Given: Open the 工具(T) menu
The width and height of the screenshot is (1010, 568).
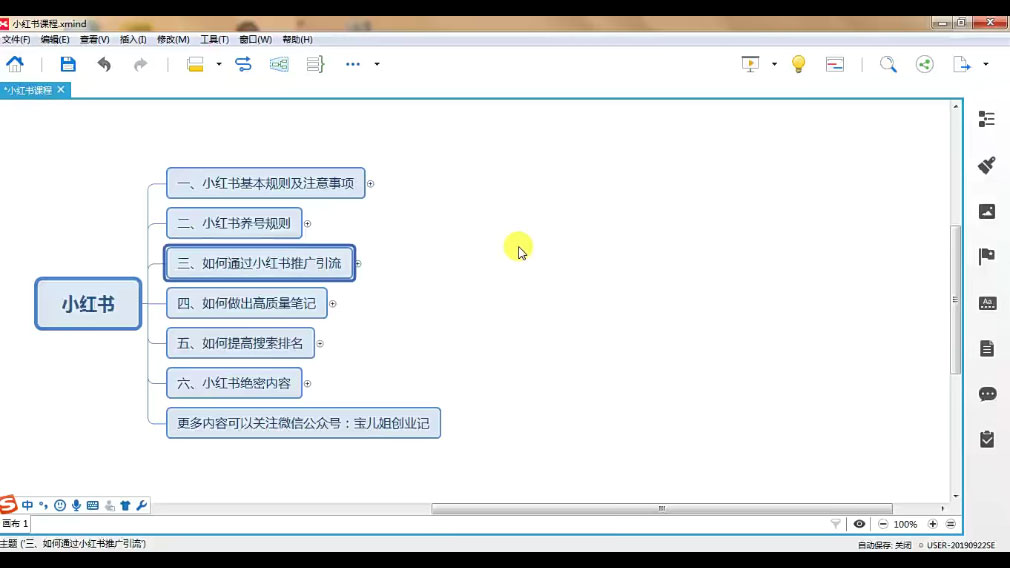Looking at the screenshot, I should 214,39.
